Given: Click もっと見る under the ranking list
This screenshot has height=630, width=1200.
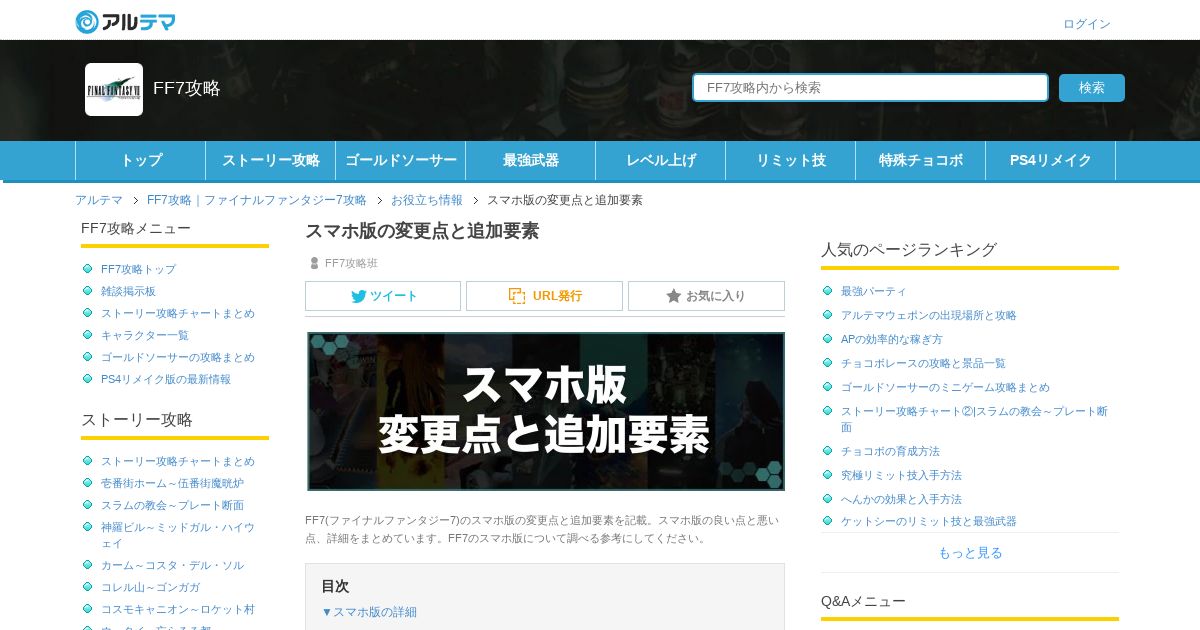Looking at the screenshot, I should click(970, 552).
